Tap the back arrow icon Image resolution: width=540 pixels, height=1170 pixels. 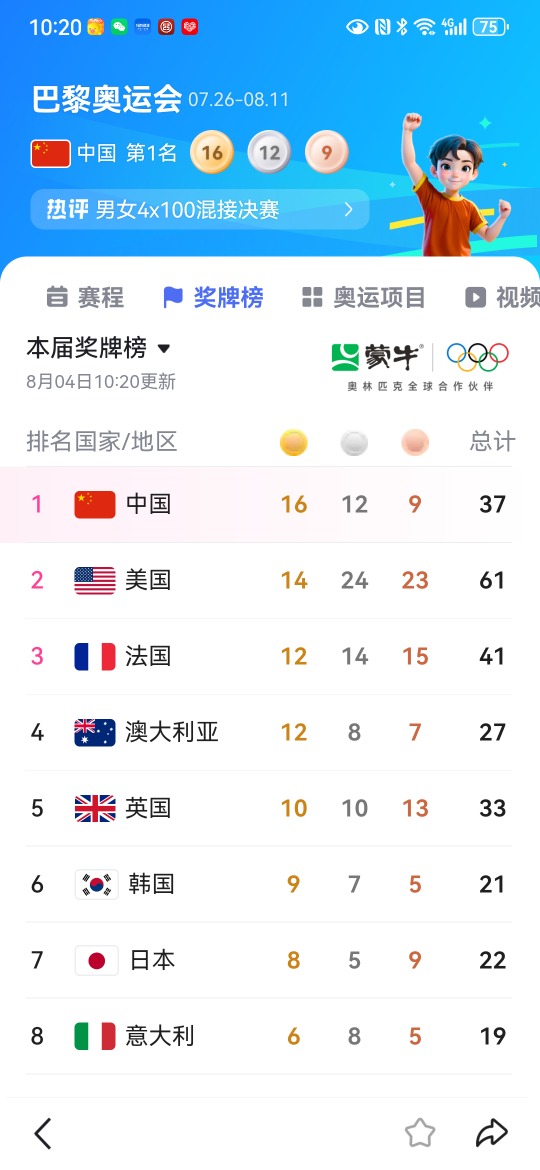coord(43,1133)
